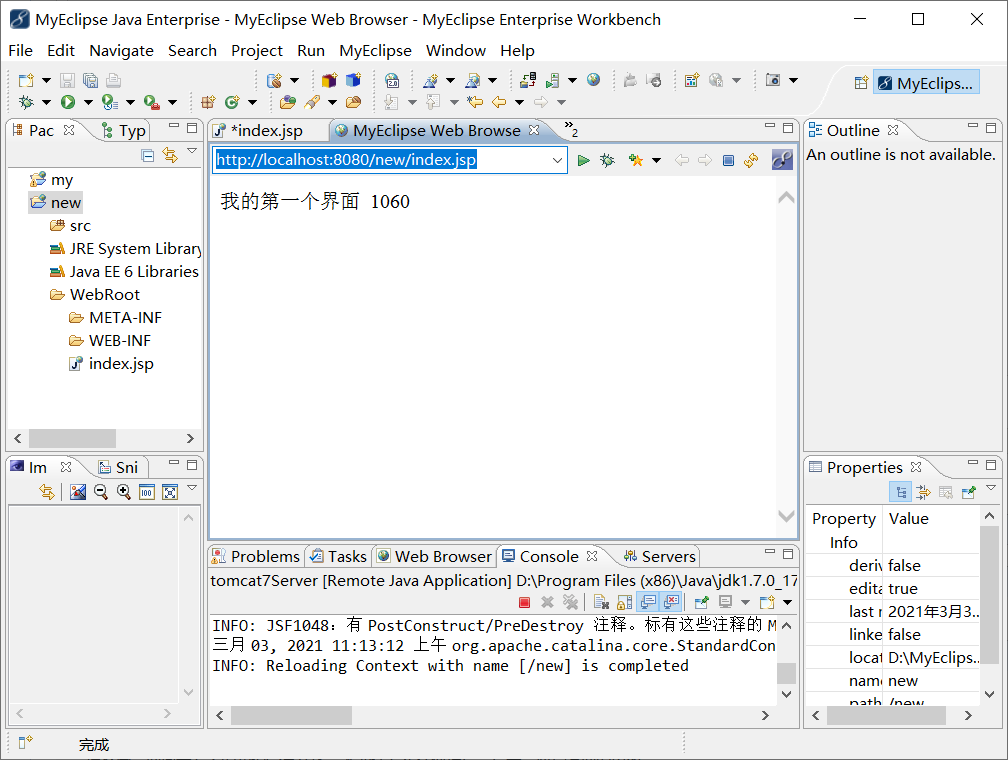Click the Debug bug icon in main toolbar
The height and width of the screenshot is (760, 1008).
(26, 102)
